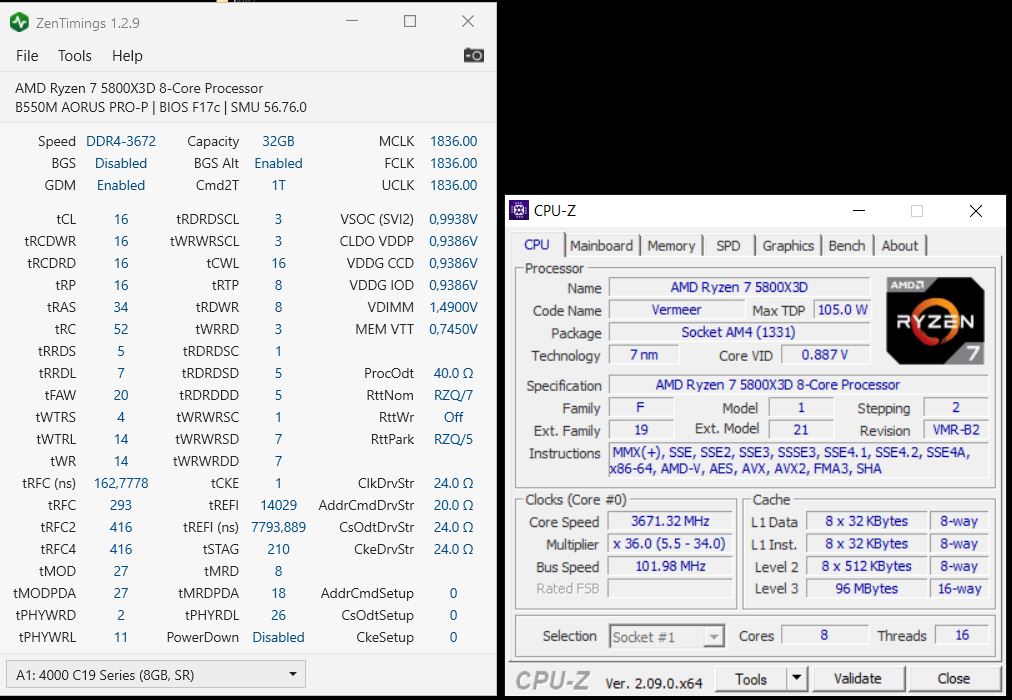The width and height of the screenshot is (1012, 700).
Task: Click the Technology 7 nm field
Action: pyautogui.click(x=643, y=355)
